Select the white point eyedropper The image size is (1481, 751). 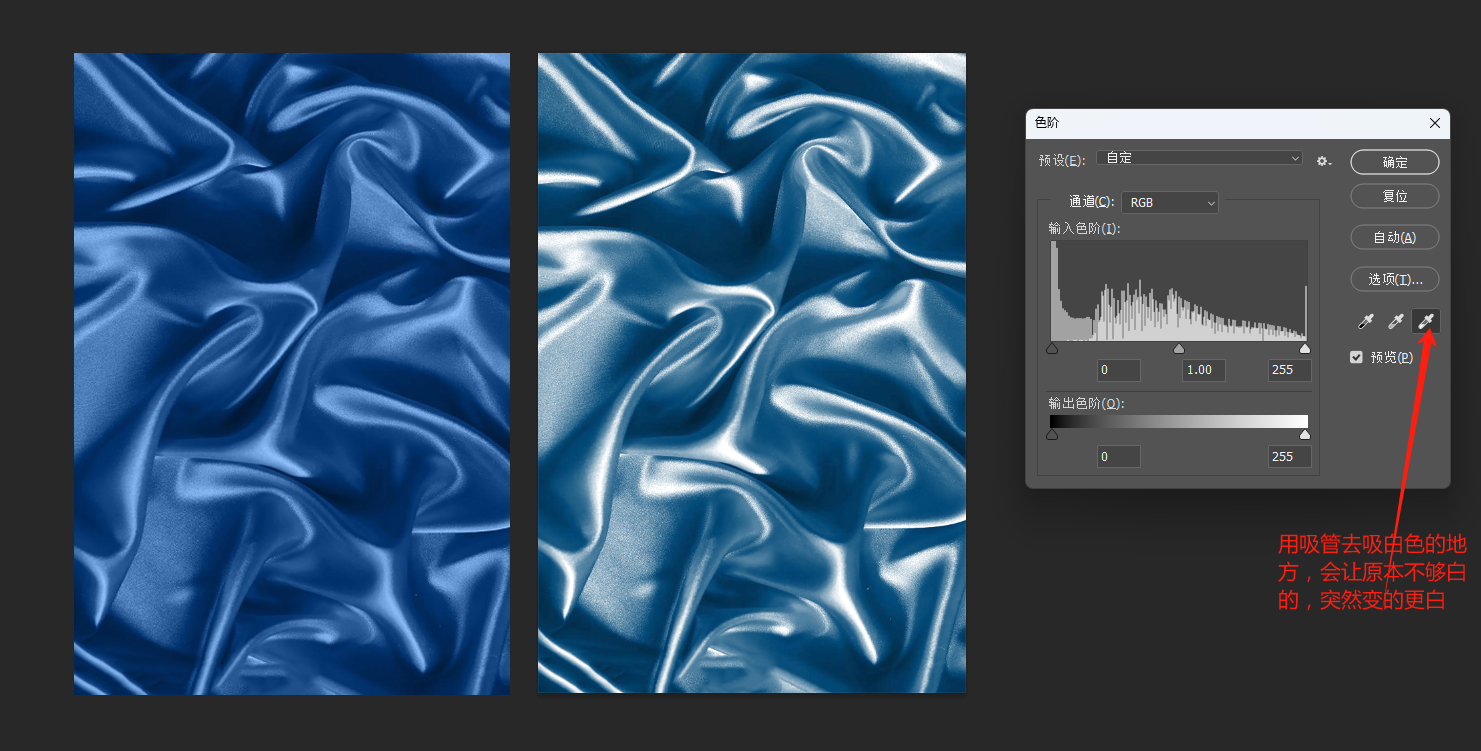(1426, 321)
